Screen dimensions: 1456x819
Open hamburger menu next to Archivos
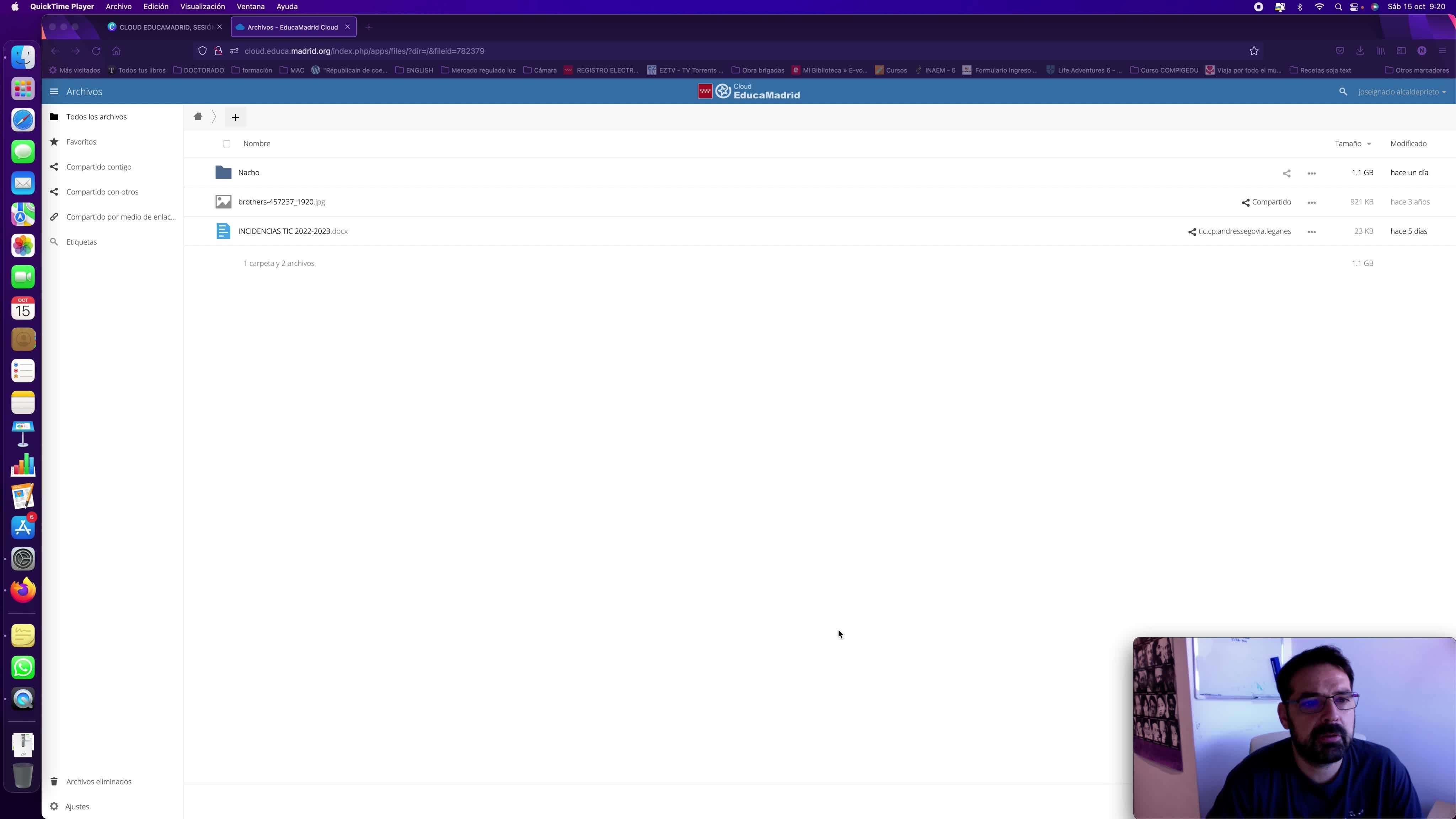(54, 92)
